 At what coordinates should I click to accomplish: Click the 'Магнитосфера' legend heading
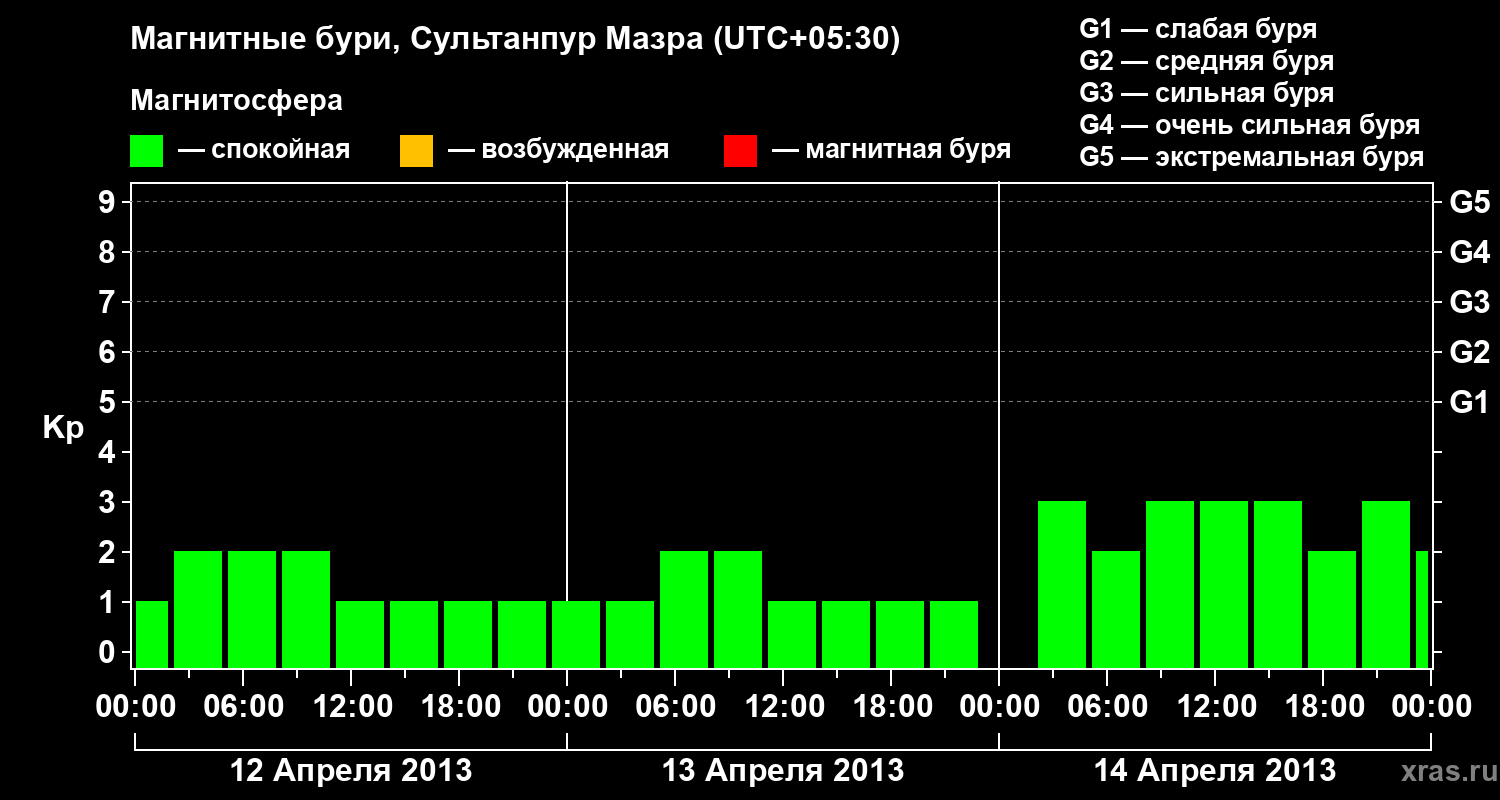237,101
